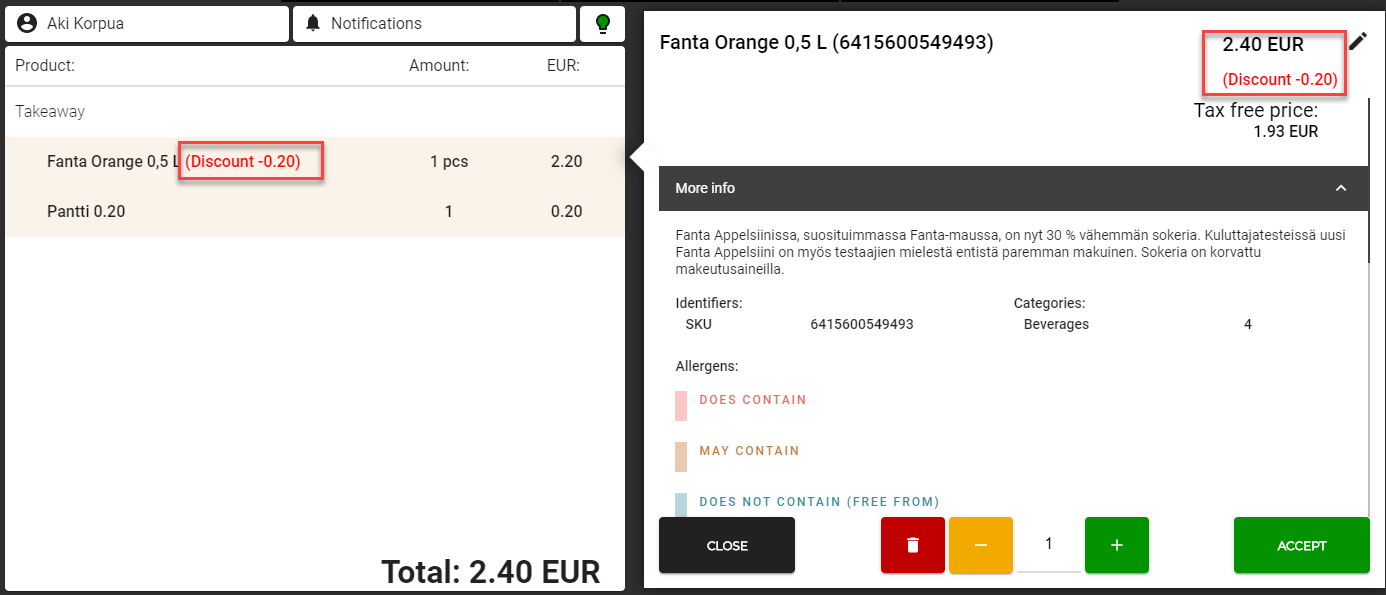Click the DOES NOT CONTAIN allergen swatch
Viewport: 1386px width, 595px height.
coord(681,504)
